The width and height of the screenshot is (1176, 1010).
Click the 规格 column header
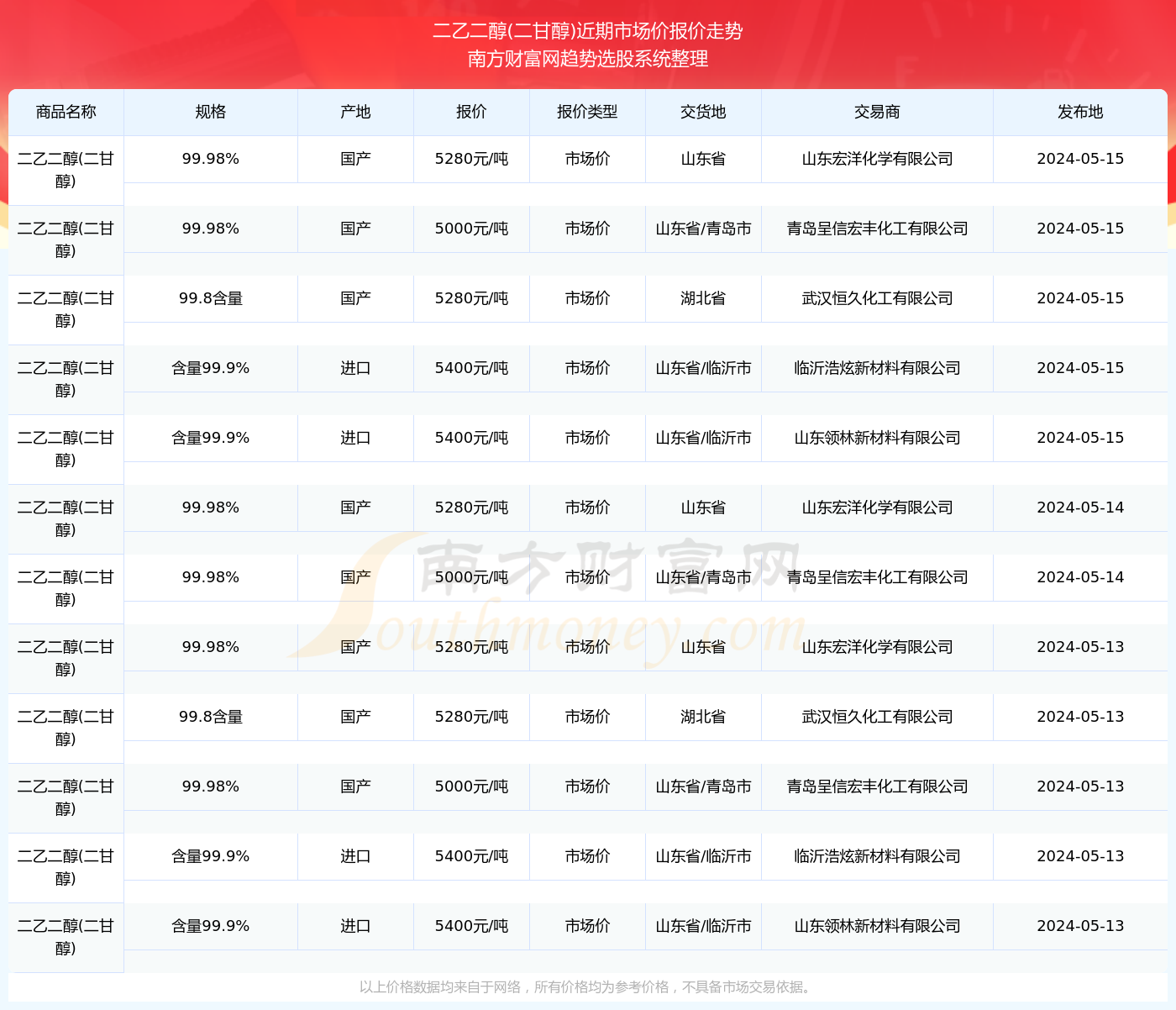(x=211, y=112)
